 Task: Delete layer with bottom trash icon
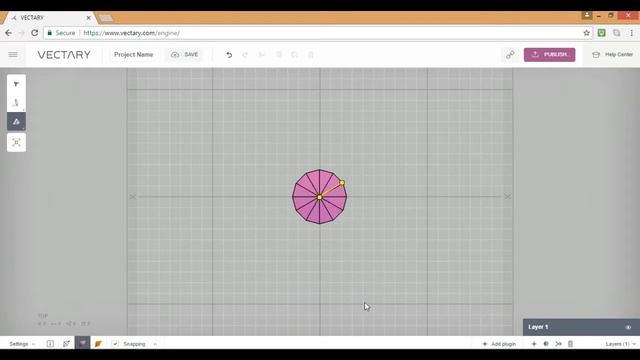pyautogui.click(x=571, y=344)
